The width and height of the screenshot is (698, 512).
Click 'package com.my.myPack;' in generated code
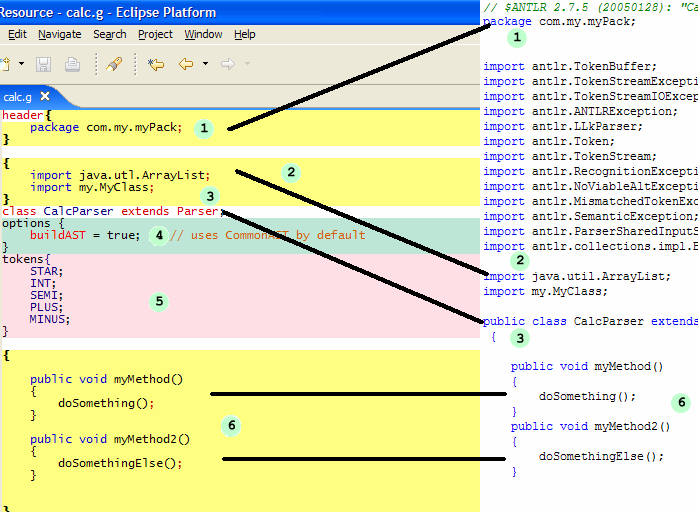pyautogui.click(x=560, y=21)
